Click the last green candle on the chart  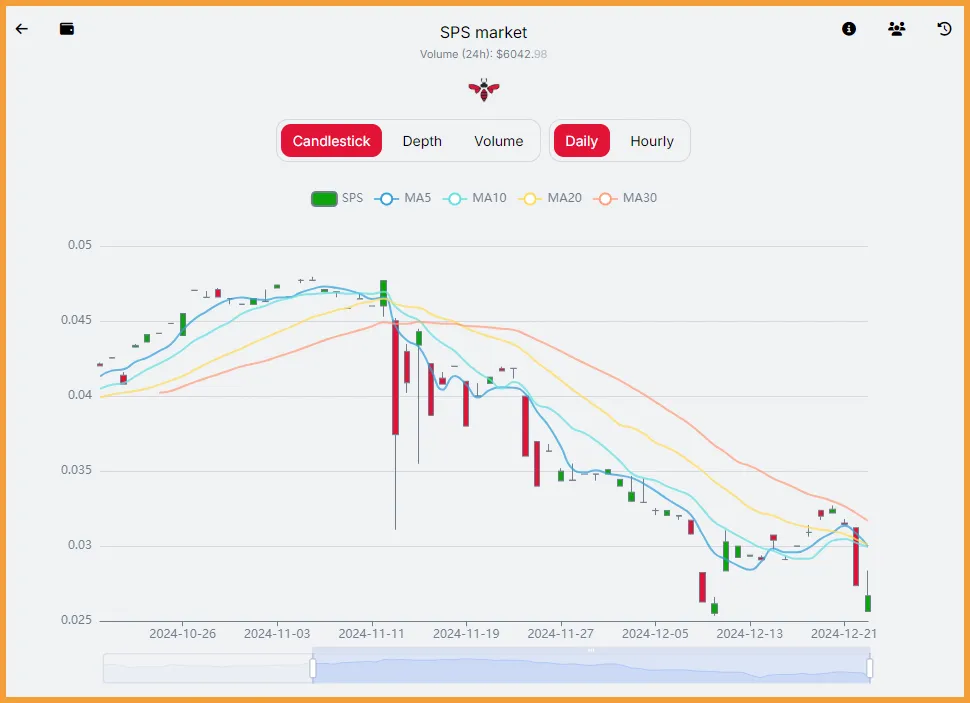(868, 603)
